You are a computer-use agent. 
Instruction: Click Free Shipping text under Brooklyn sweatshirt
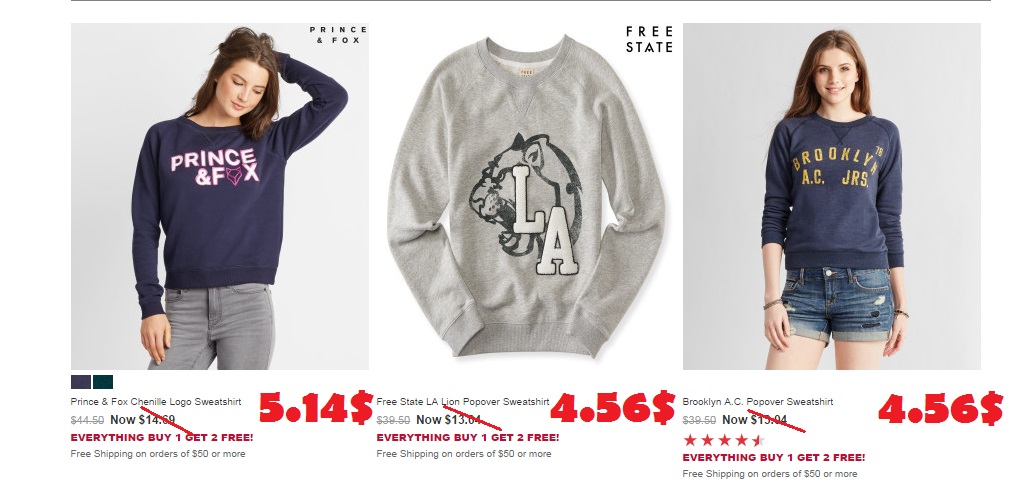click(770, 474)
